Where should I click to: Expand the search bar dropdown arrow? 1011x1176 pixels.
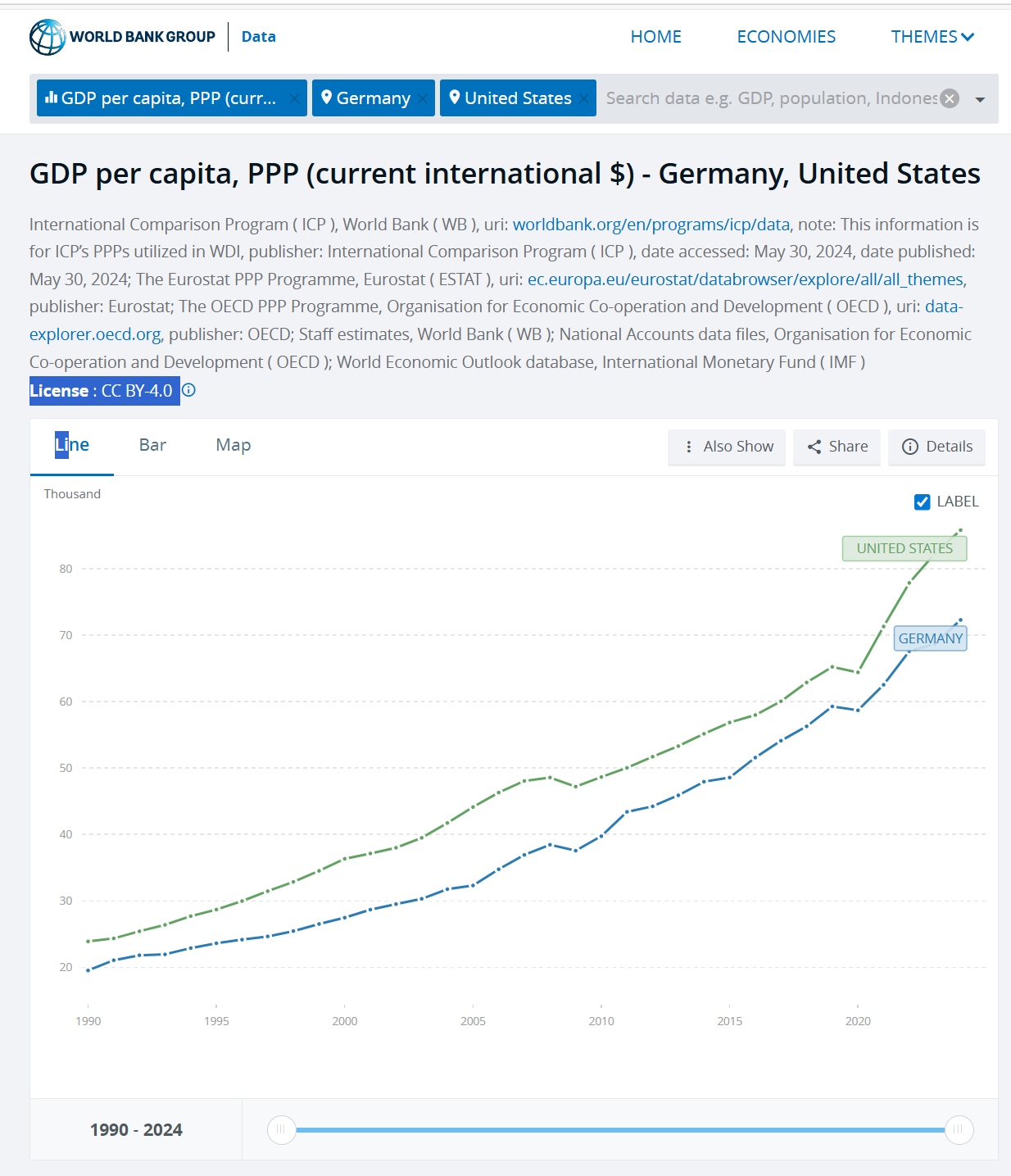(980, 99)
